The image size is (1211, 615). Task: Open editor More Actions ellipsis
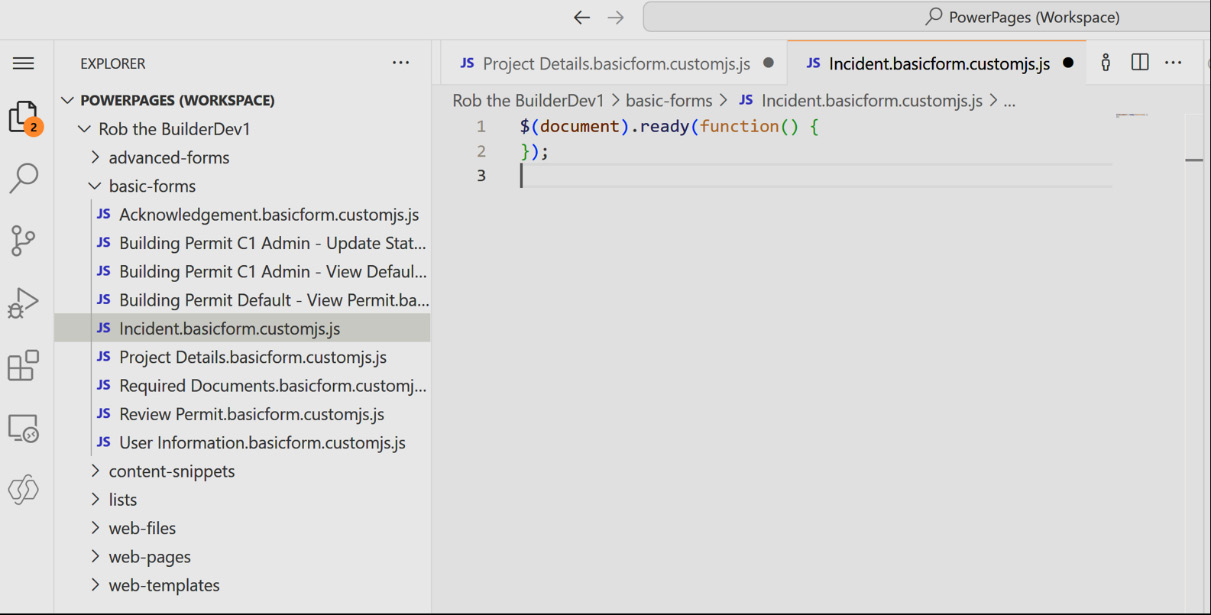1174,62
